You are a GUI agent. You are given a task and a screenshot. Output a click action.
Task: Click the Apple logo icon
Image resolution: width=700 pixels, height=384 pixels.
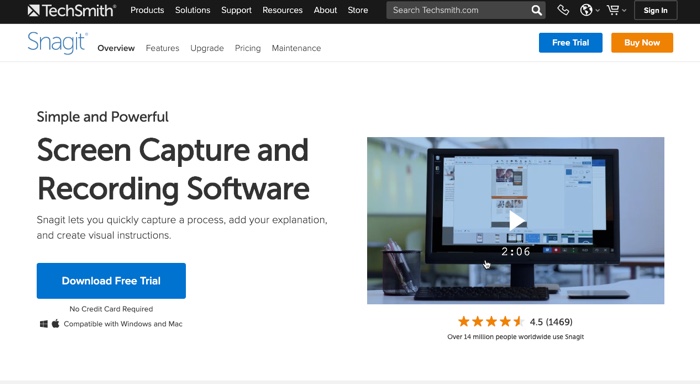[x=55, y=323]
